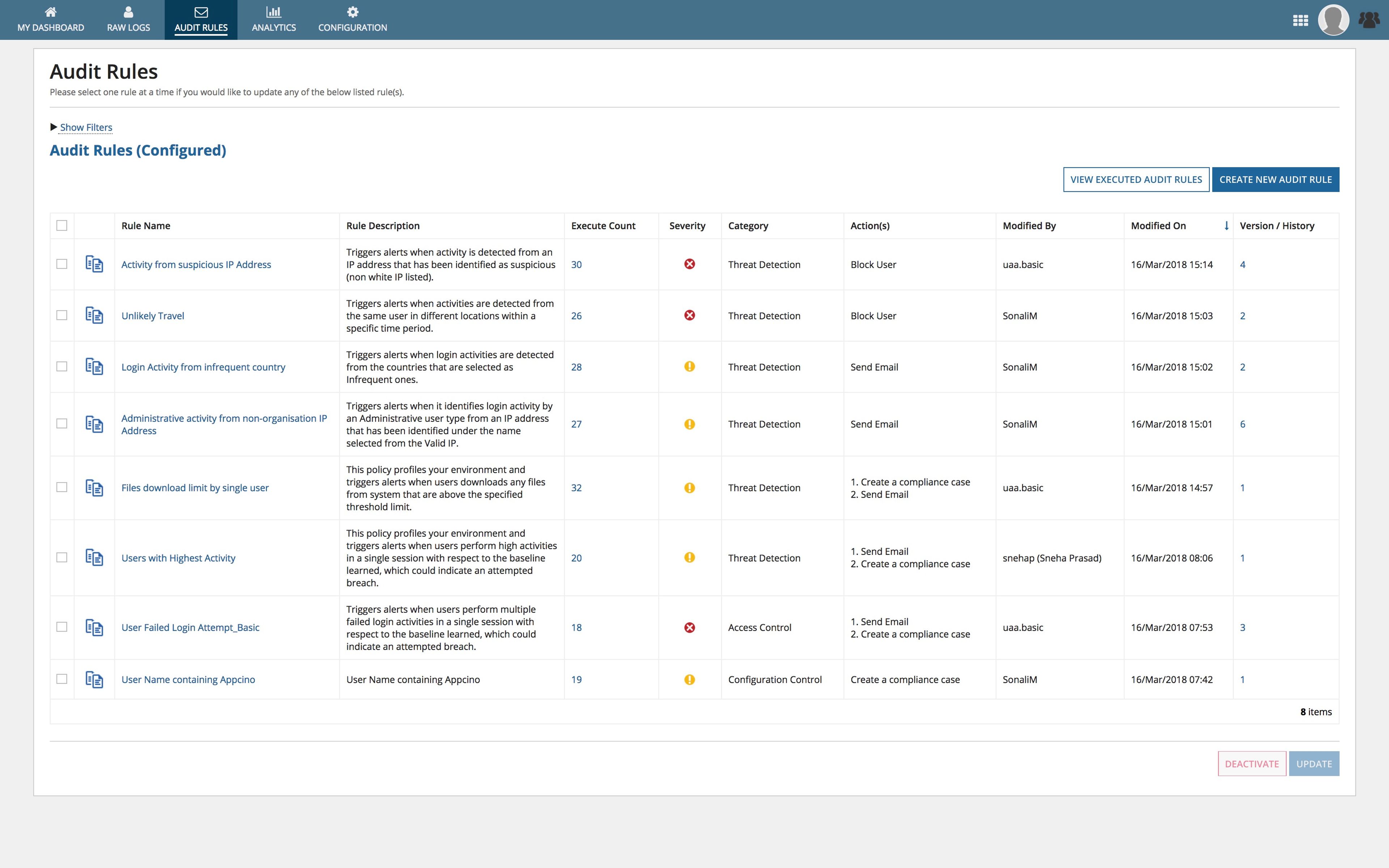
Task: Check Login Activity from infrequent country row
Action: click(x=62, y=366)
